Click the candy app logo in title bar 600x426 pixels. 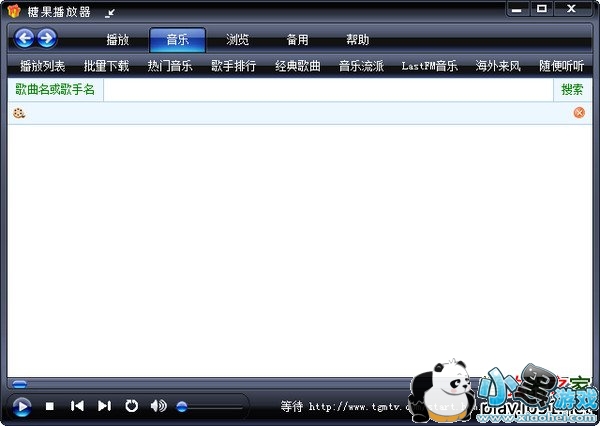(x=14, y=11)
